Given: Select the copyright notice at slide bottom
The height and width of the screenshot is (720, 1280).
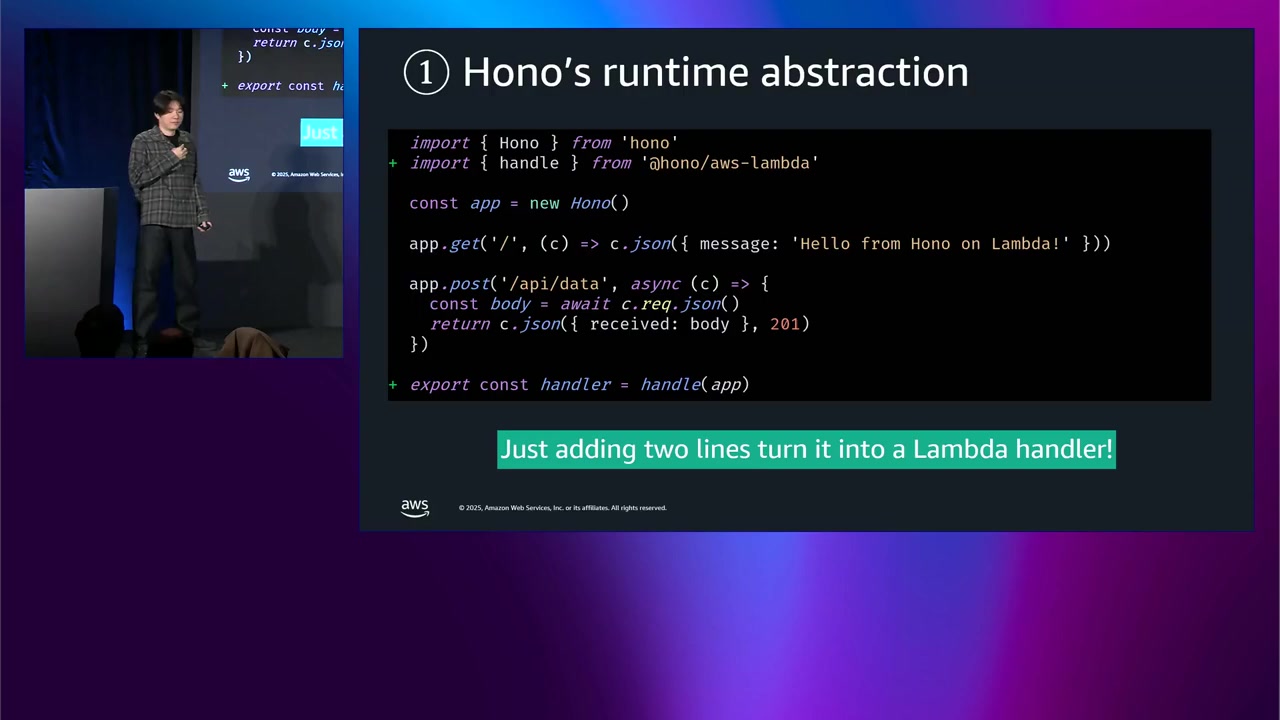Looking at the screenshot, I should (562, 507).
